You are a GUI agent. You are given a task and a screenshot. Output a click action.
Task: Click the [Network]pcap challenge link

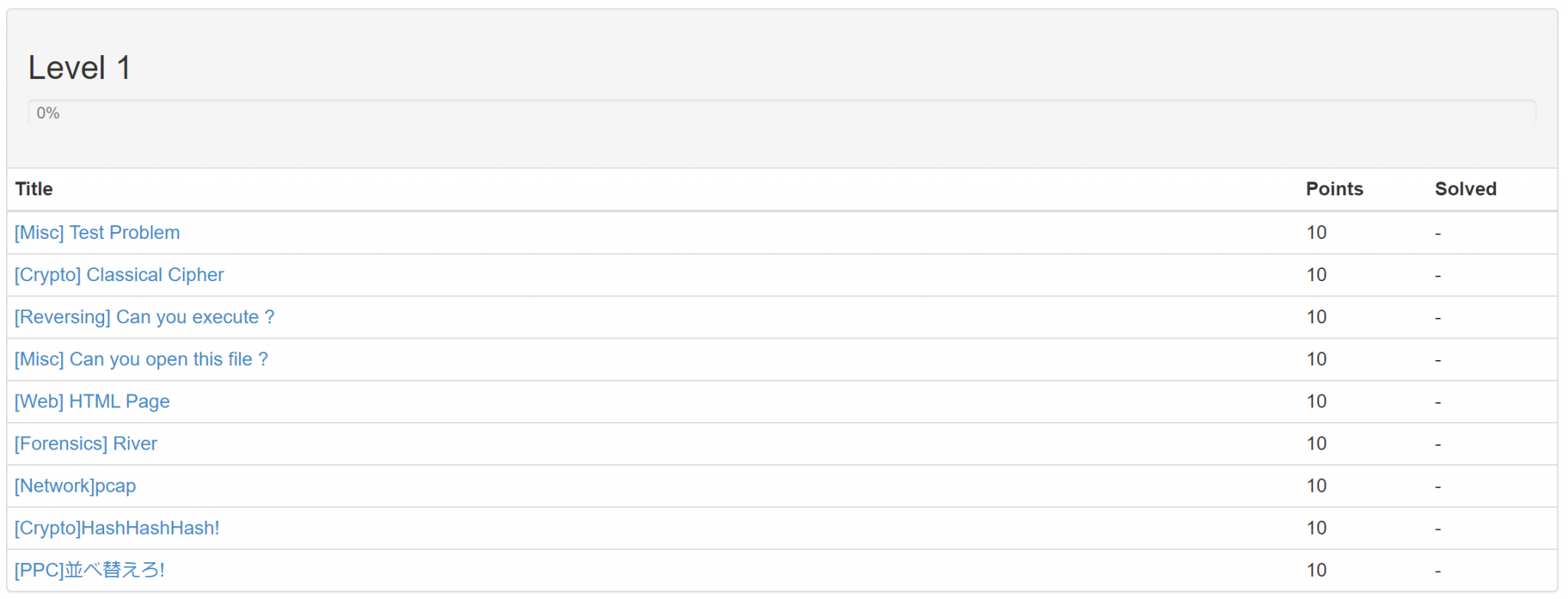(75, 486)
